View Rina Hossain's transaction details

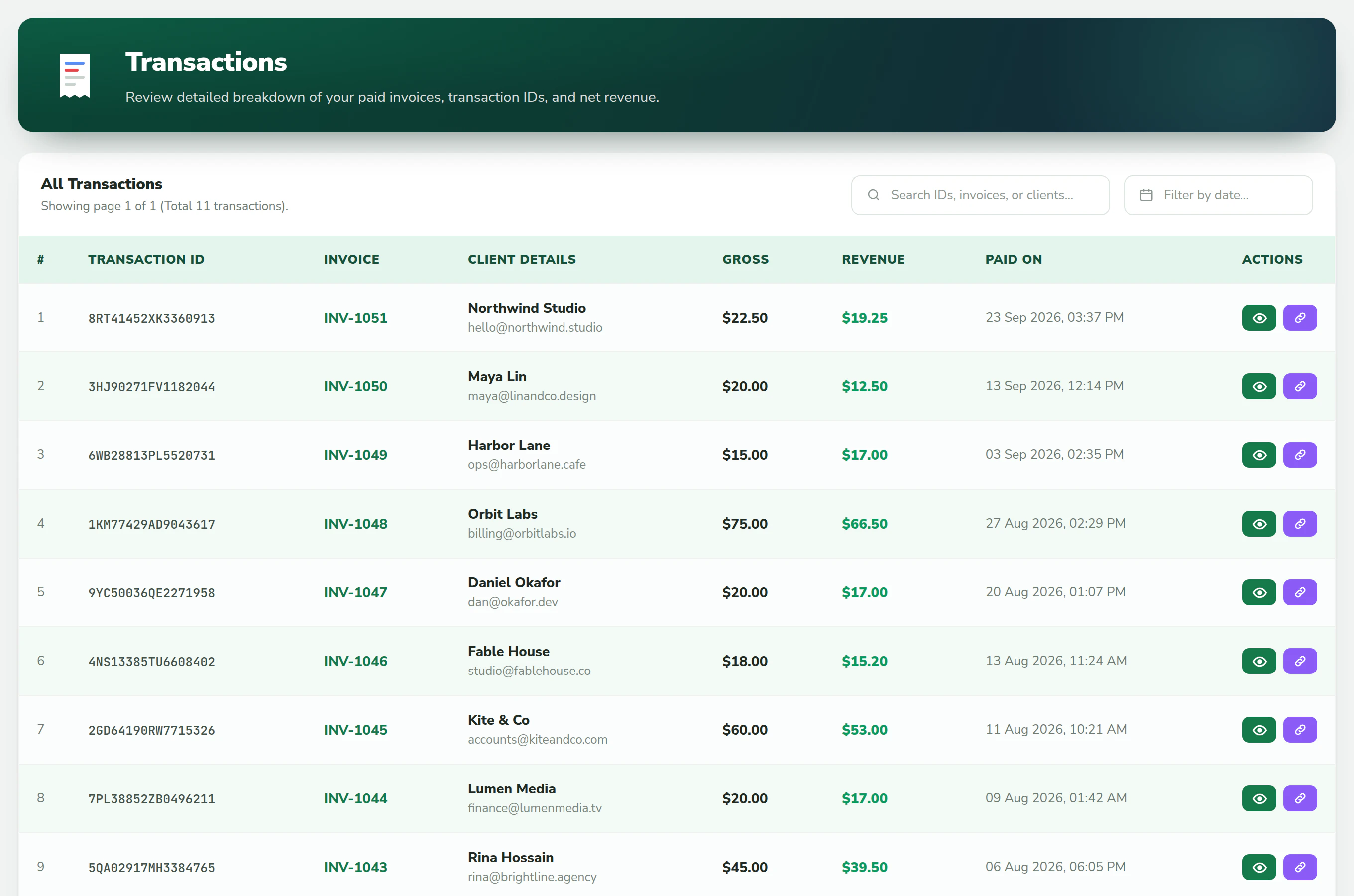tap(1258, 867)
